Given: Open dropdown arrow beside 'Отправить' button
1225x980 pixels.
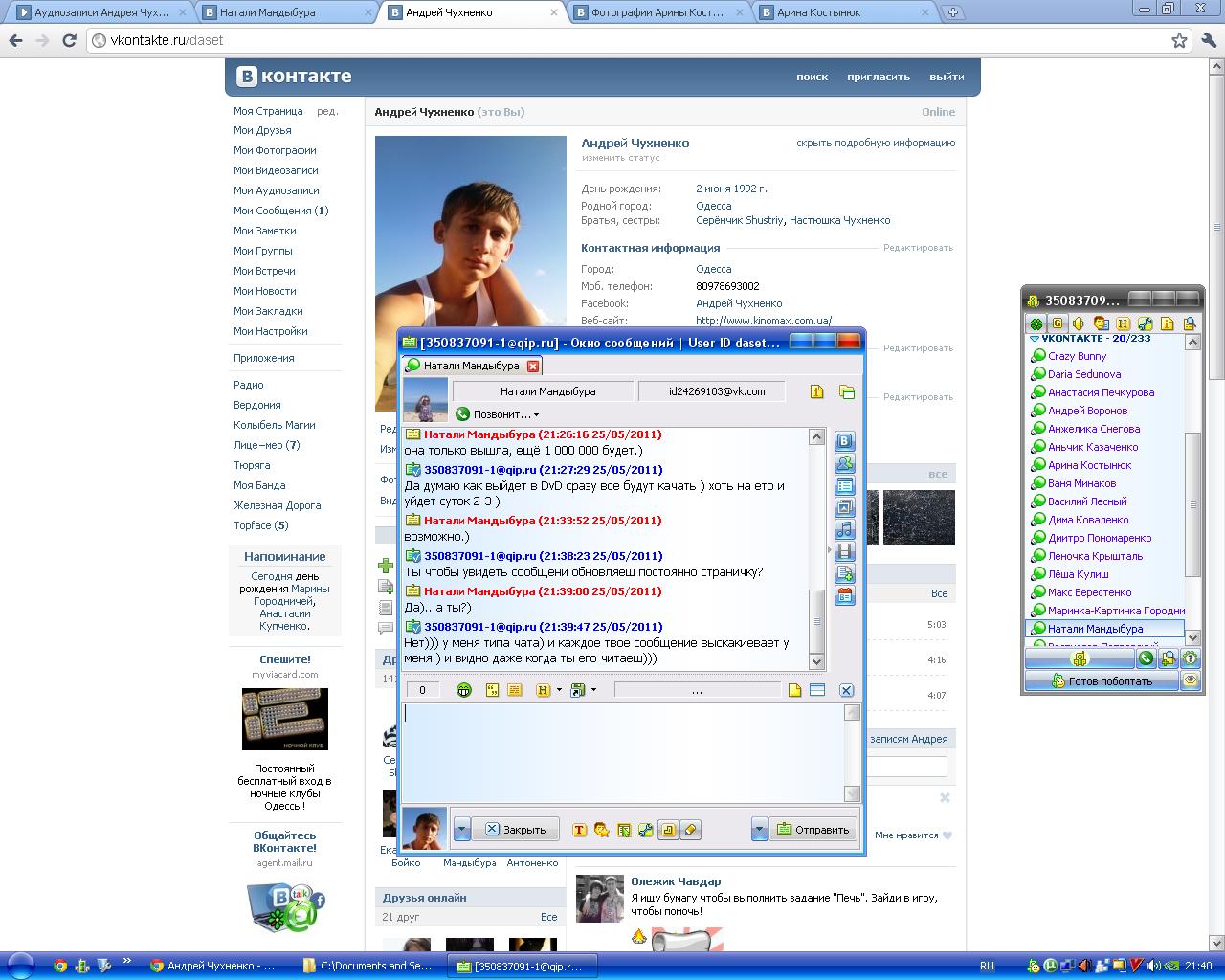Looking at the screenshot, I should (x=760, y=830).
